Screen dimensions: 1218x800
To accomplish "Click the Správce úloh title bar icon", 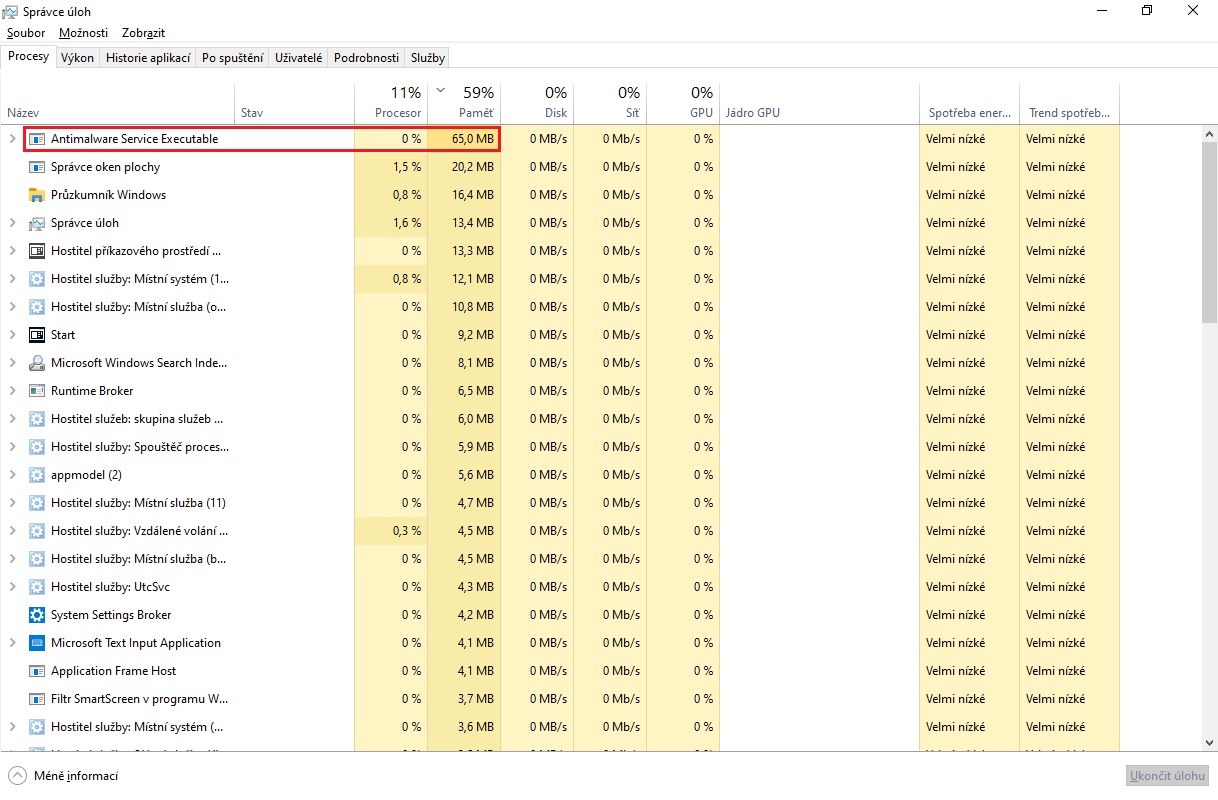I will tap(11, 11).
